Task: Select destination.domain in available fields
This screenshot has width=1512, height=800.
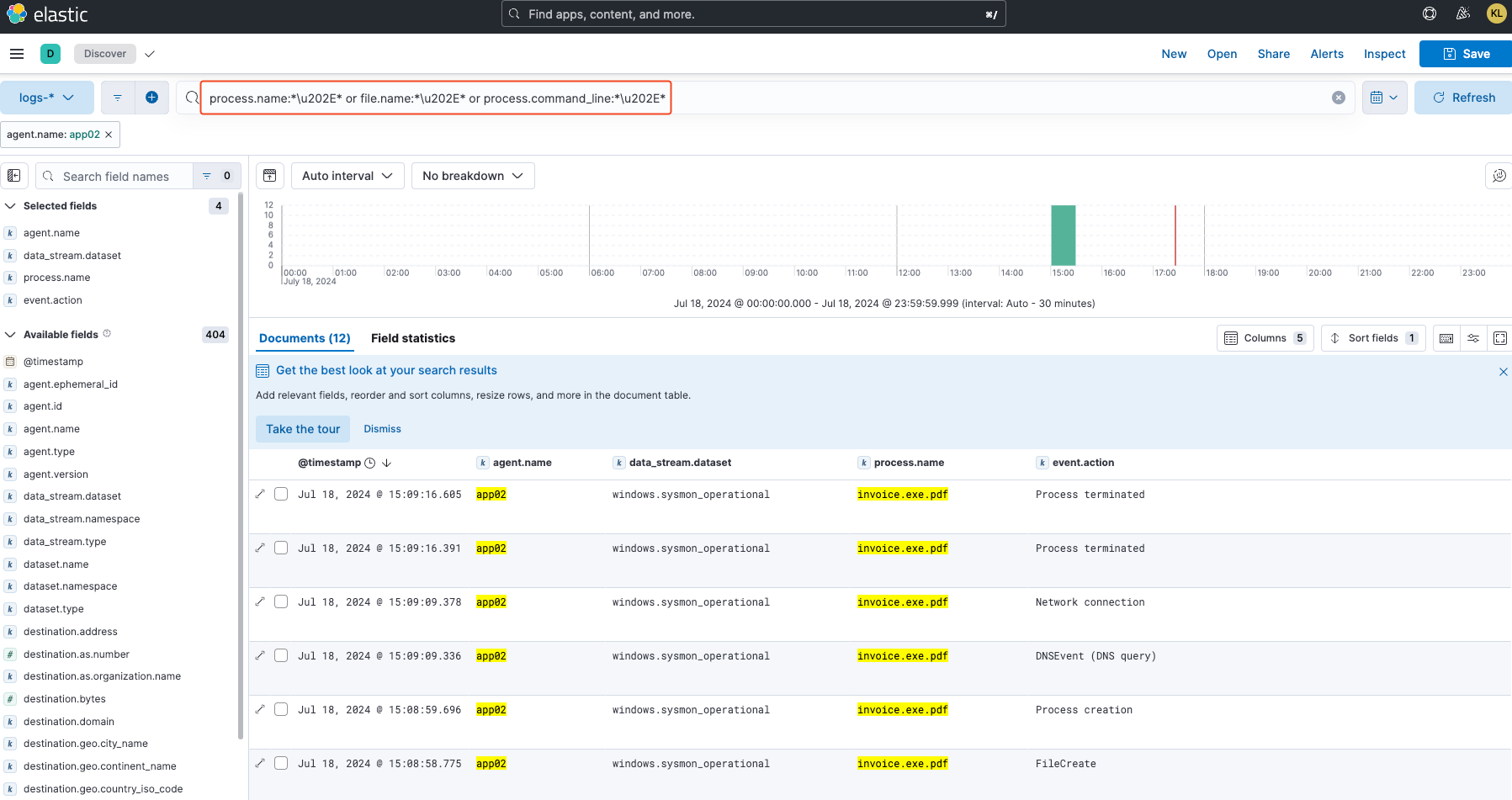Action: point(69,722)
